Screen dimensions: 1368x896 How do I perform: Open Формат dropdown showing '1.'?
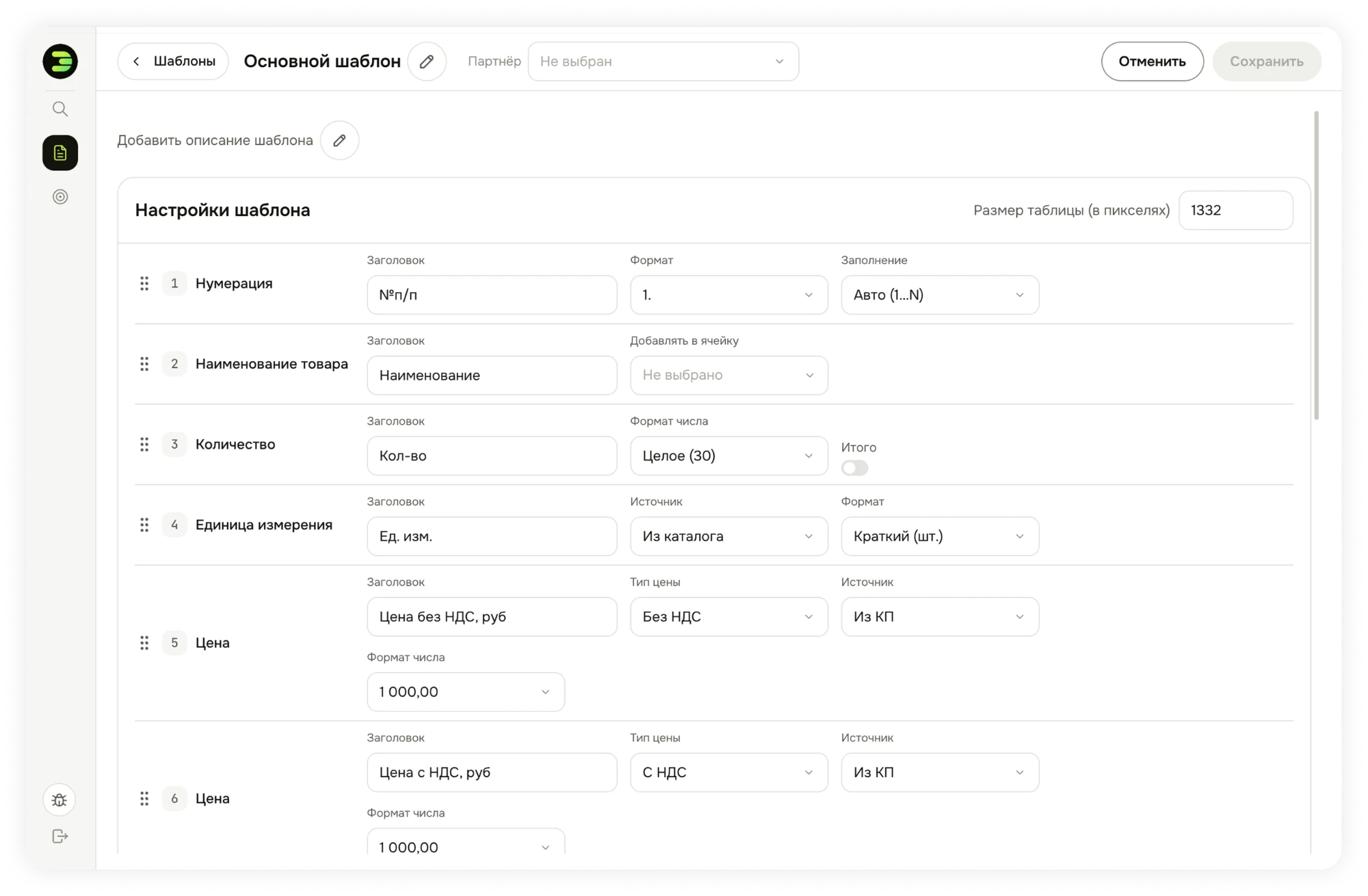pyautogui.click(x=729, y=295)
